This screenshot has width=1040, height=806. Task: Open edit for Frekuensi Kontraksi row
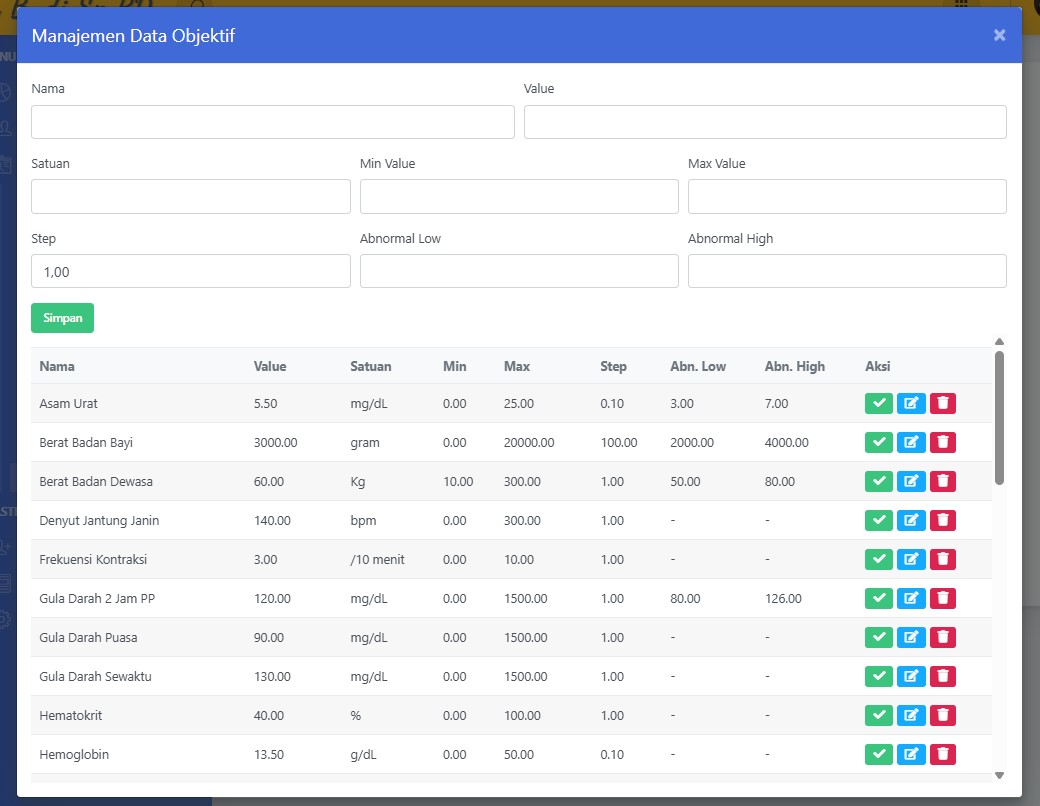[911, 559]
